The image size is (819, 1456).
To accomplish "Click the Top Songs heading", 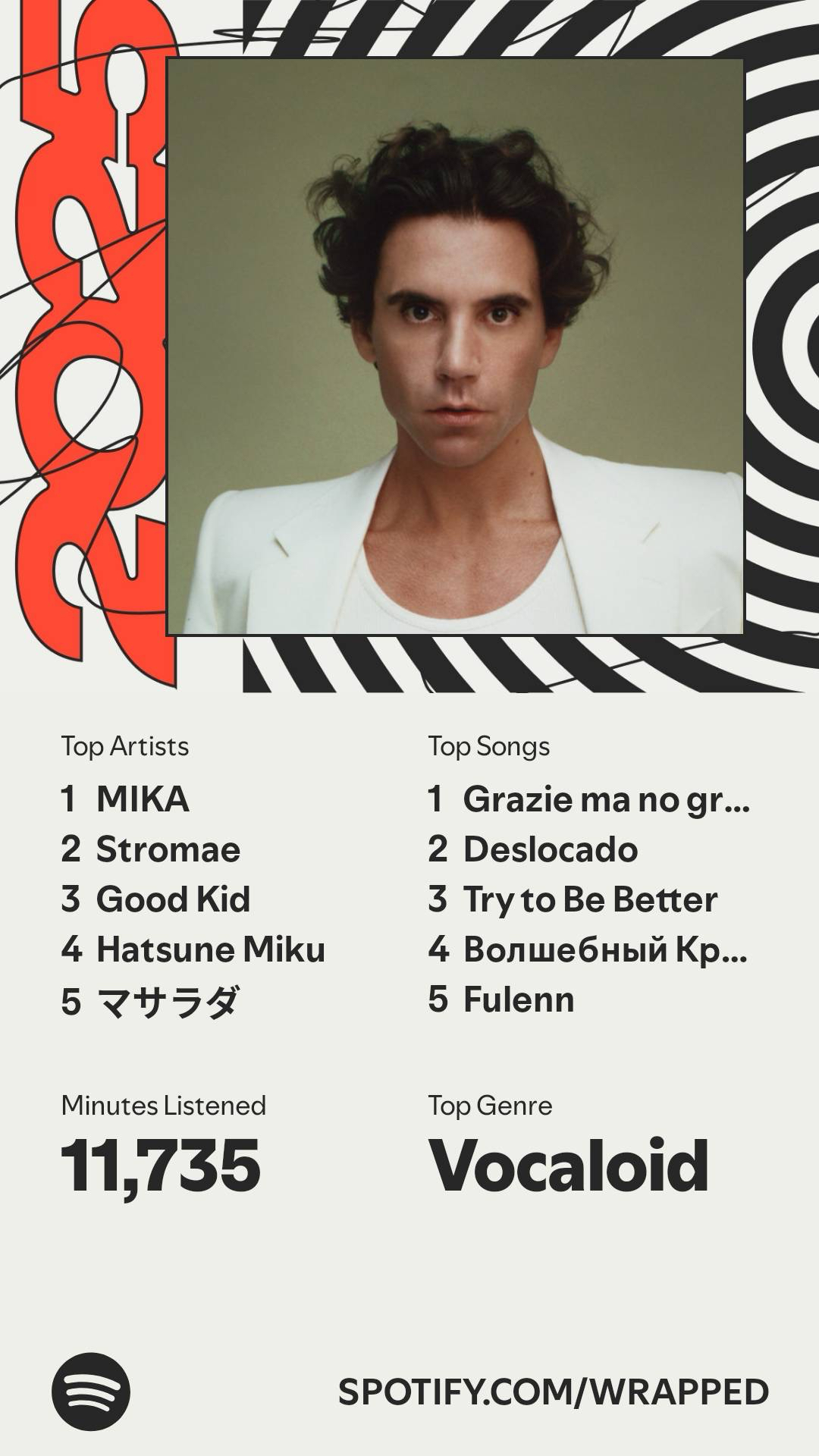I will point(489,746).
